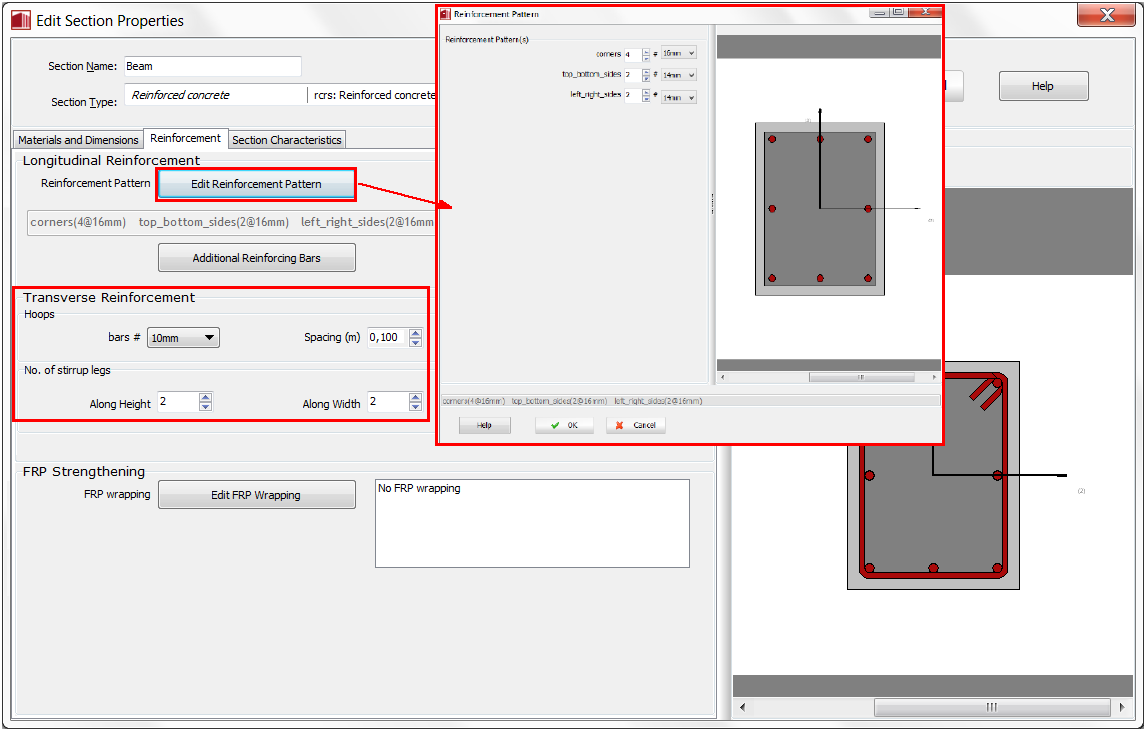
Task: Decrease the Along Height stirrup legs
Action: [x=205, y=407]
